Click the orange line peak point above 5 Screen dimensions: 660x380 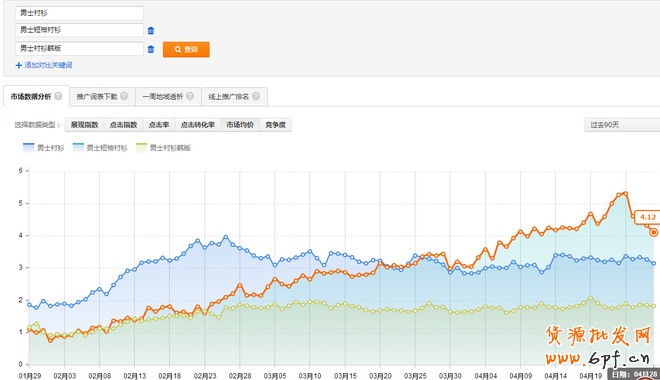[625, 194]
